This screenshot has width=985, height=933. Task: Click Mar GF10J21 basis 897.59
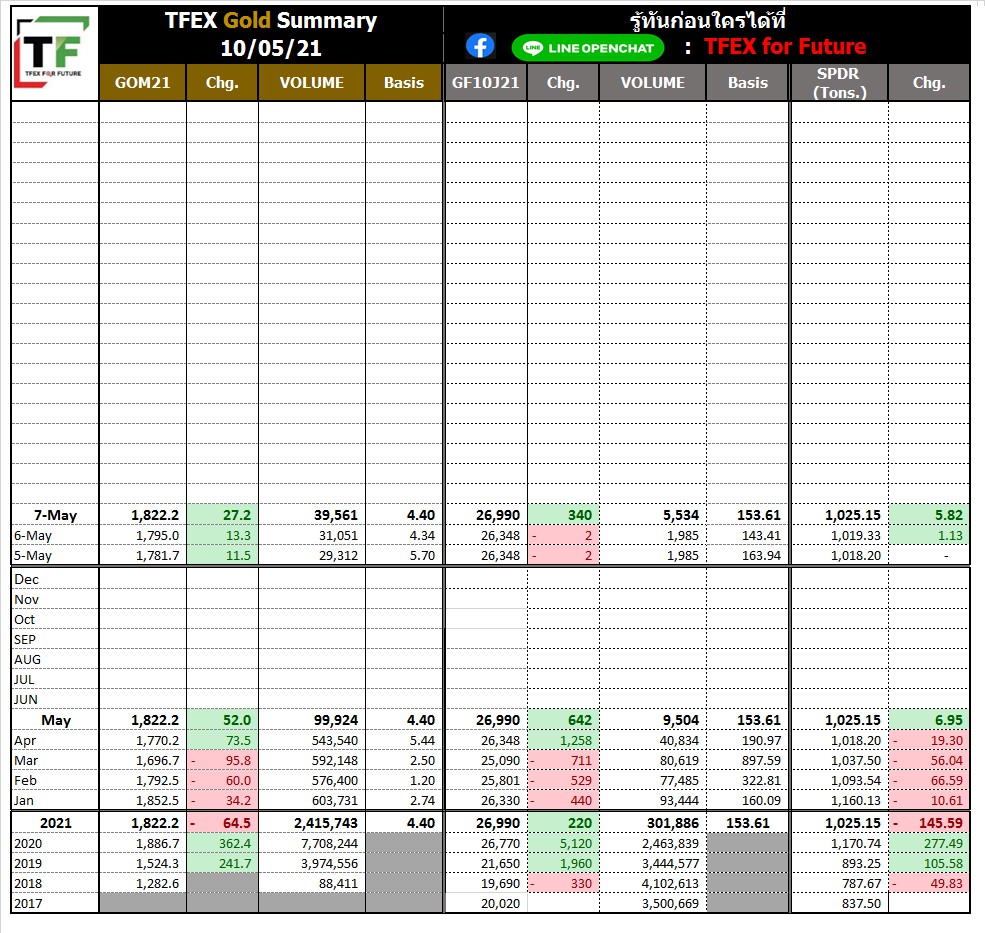(761, 761)
